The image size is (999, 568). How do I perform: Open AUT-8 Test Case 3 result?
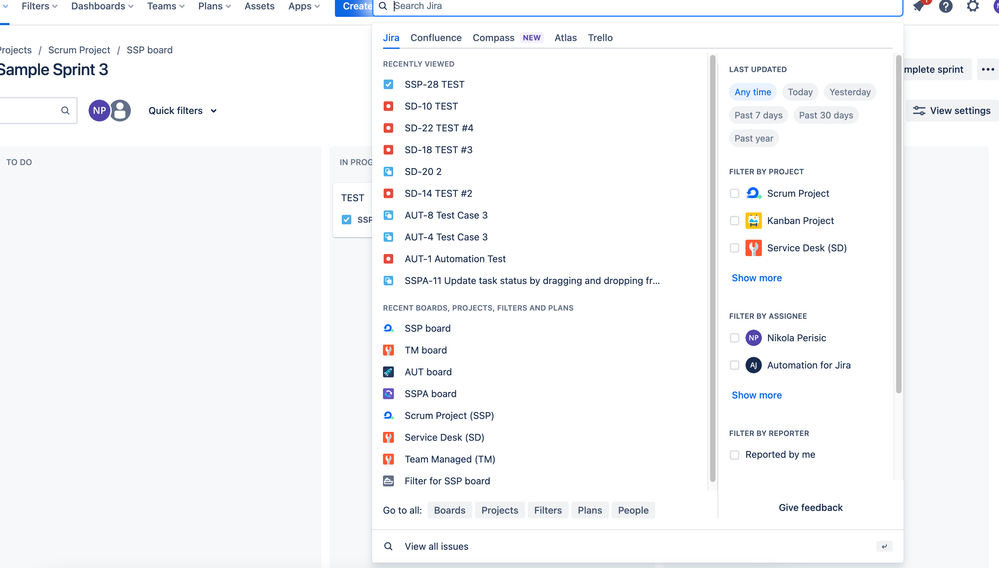tap(446, 215)
